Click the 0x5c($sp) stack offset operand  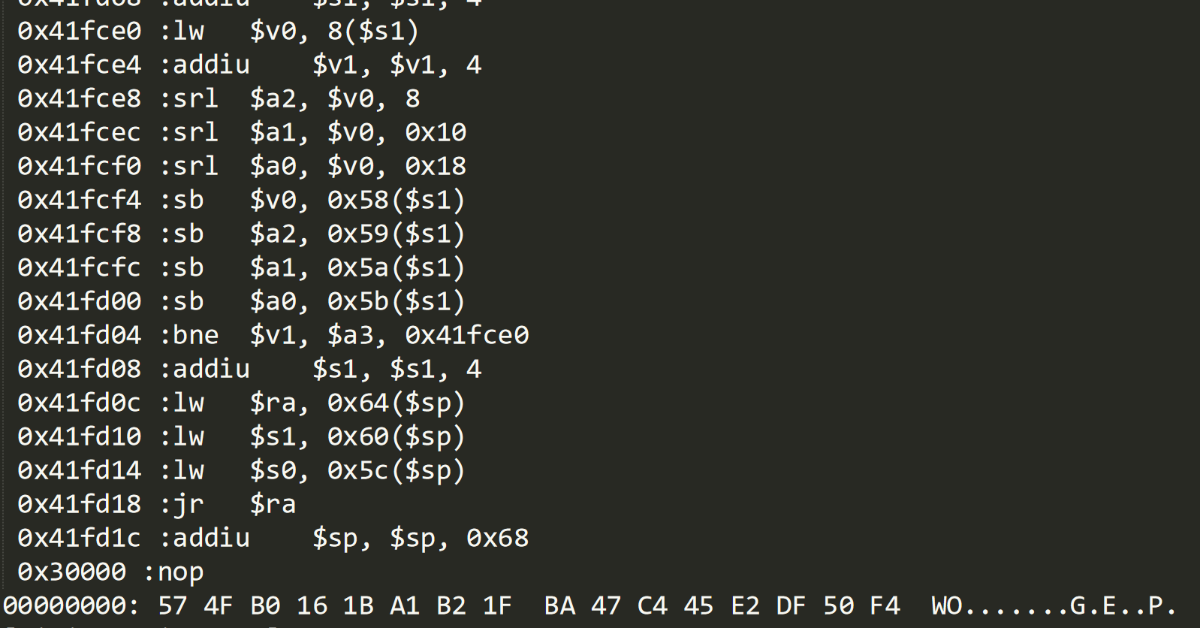coord(396,471)
